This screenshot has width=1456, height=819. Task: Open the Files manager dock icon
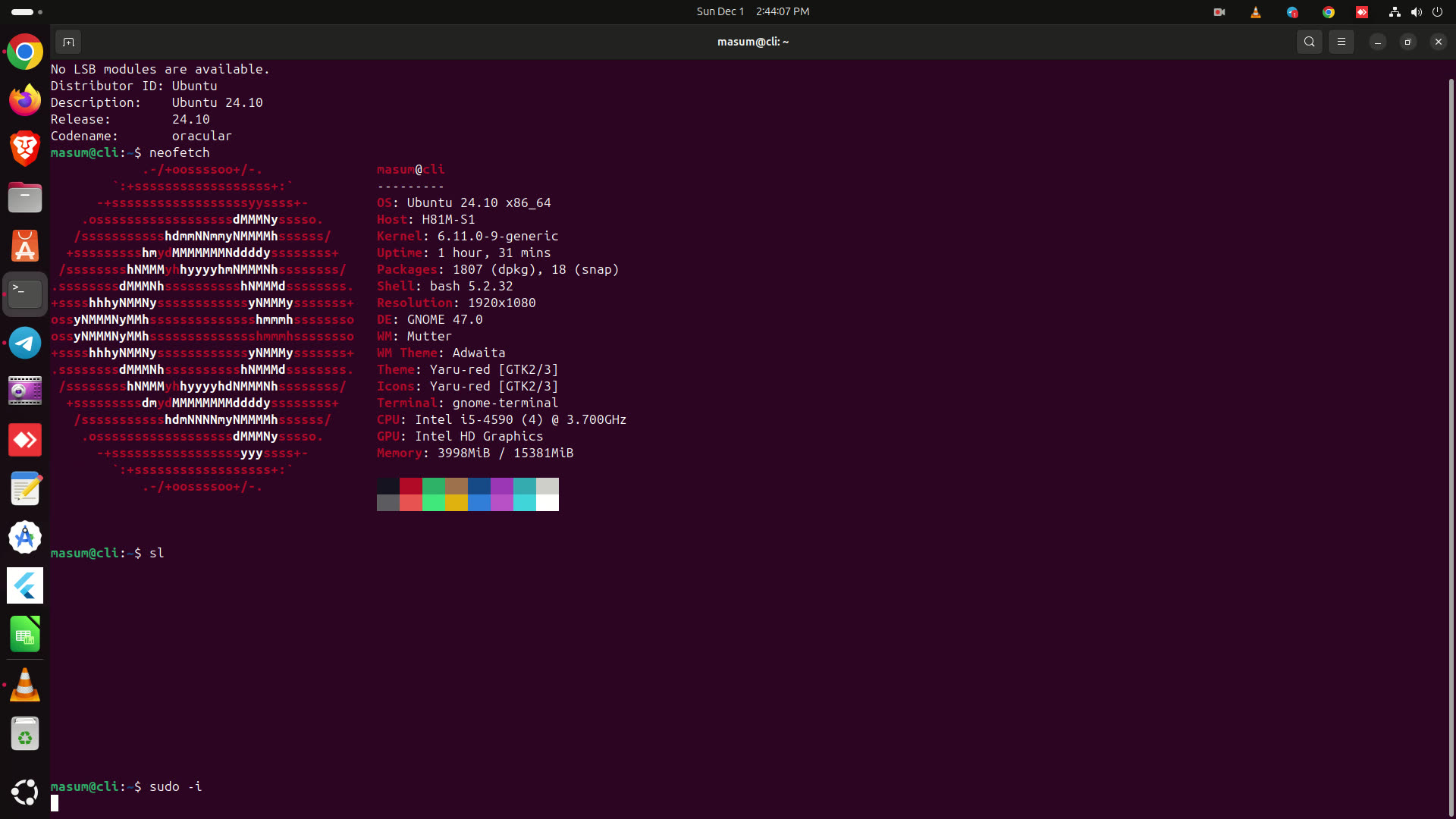click(x=25, y=198)
